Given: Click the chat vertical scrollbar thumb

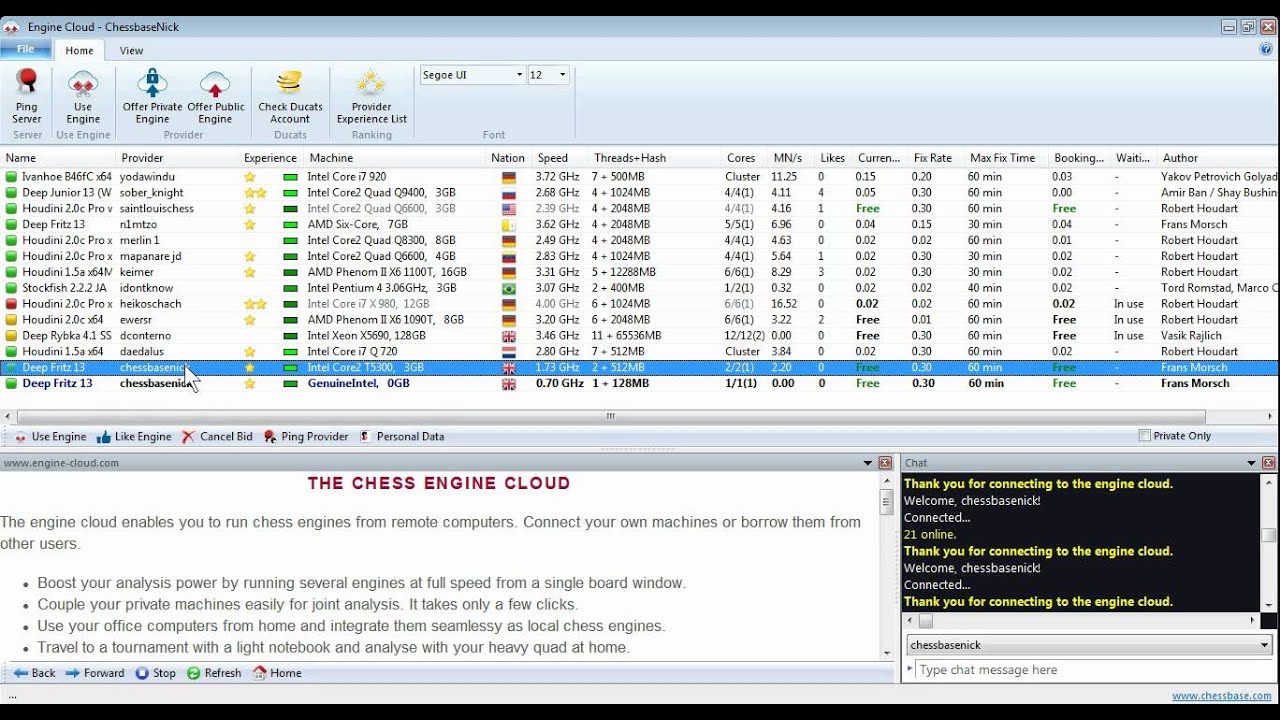Looking at the screenshot, I should 1268,535.
